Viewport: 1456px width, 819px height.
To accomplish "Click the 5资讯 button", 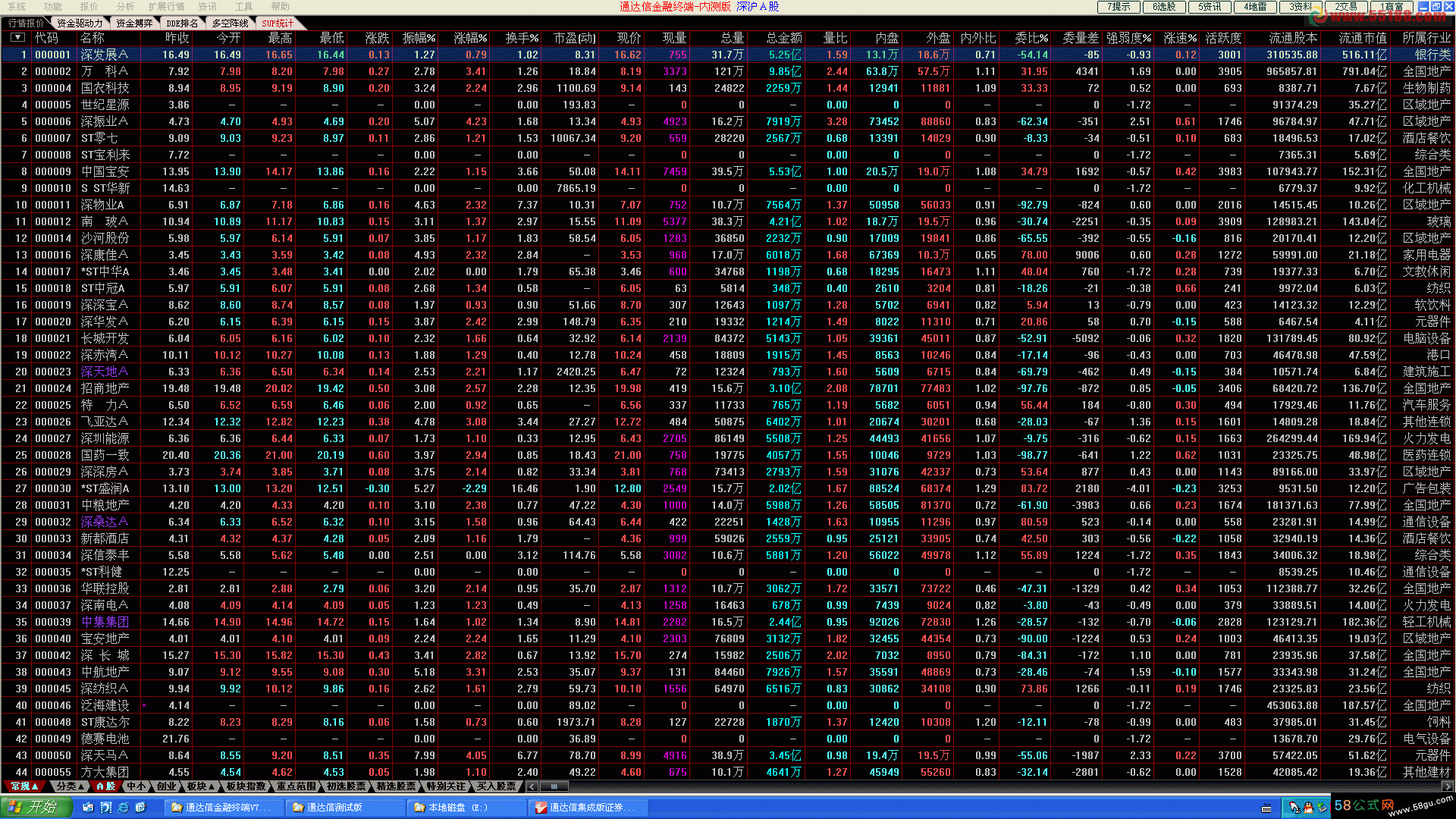I will tap(1210, 6).
